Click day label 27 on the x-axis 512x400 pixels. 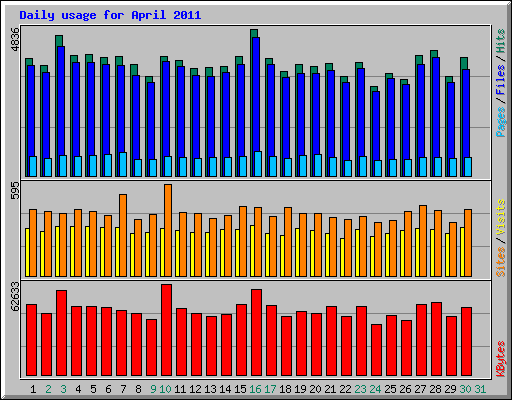click(x=420, y=389)
